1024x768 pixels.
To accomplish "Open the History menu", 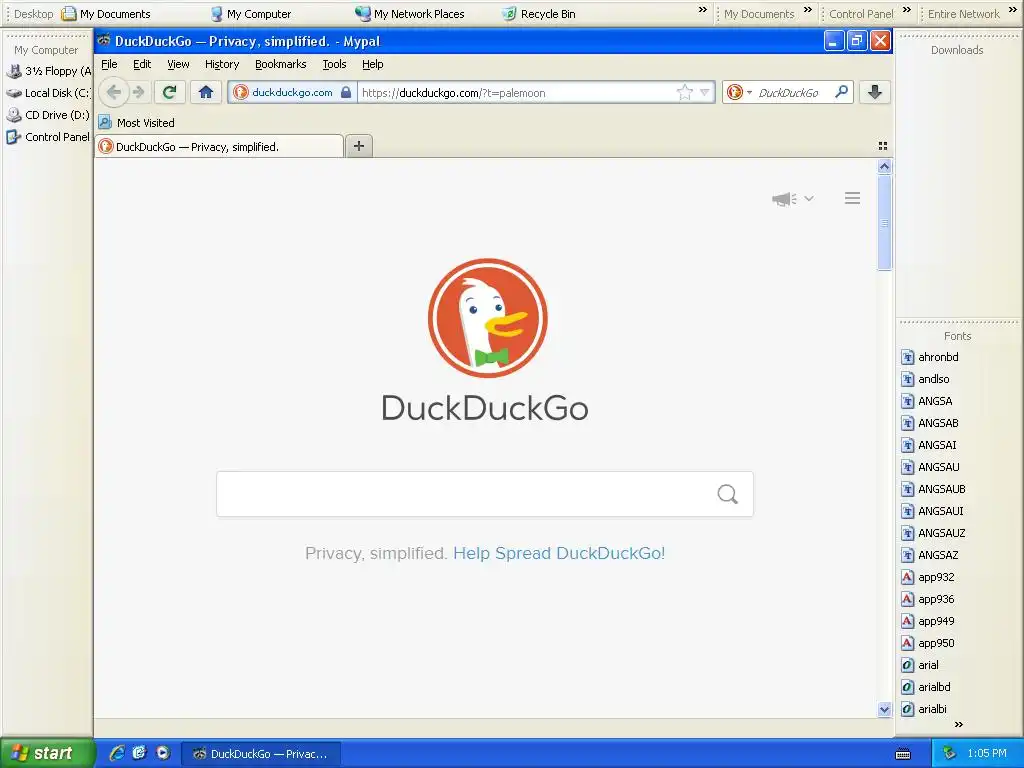I will pyautogui.click(x=221, y=64).
